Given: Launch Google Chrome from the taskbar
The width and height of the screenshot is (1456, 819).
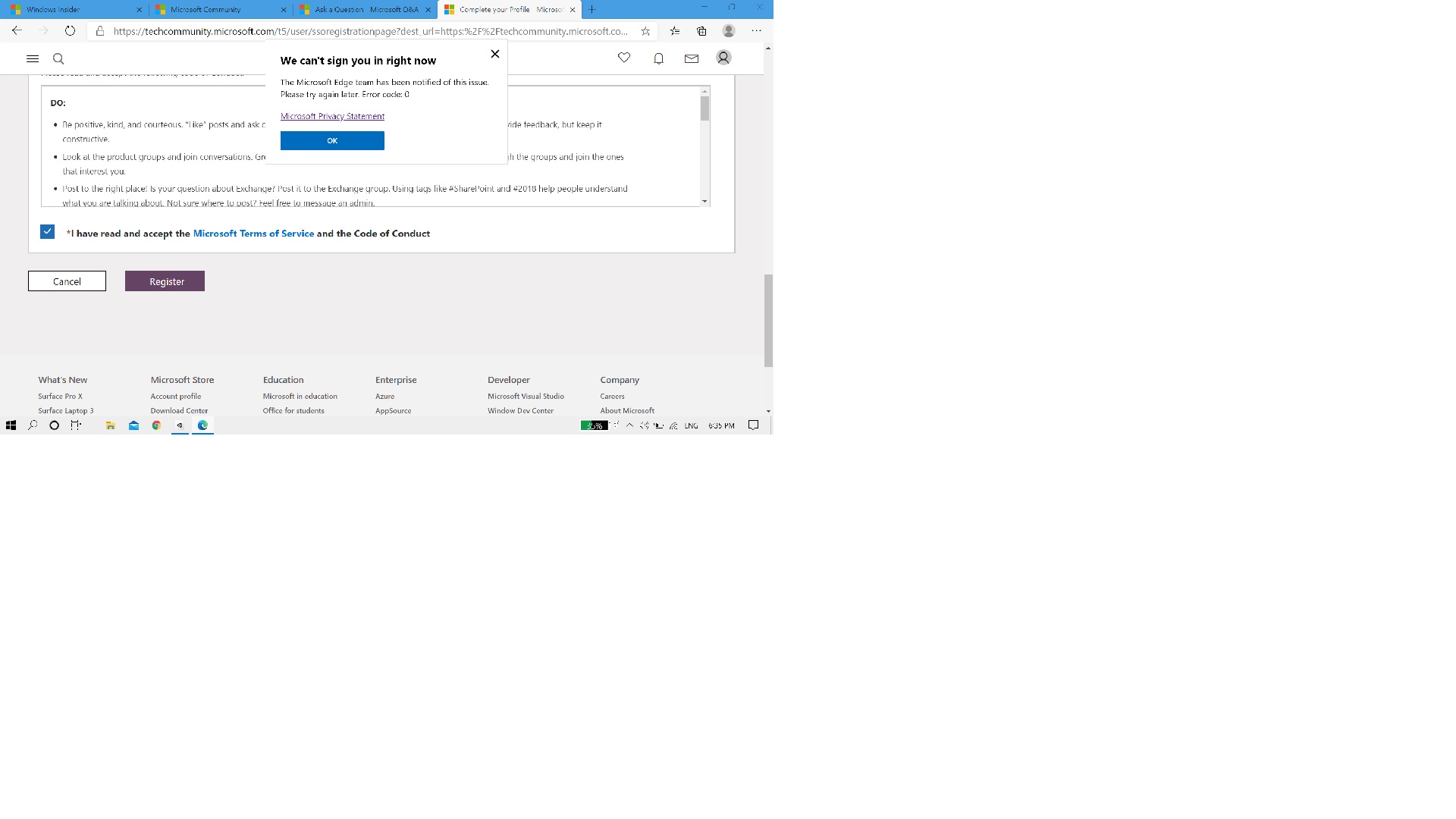Looking at the screenshot, I should click(x=156, y=425).
